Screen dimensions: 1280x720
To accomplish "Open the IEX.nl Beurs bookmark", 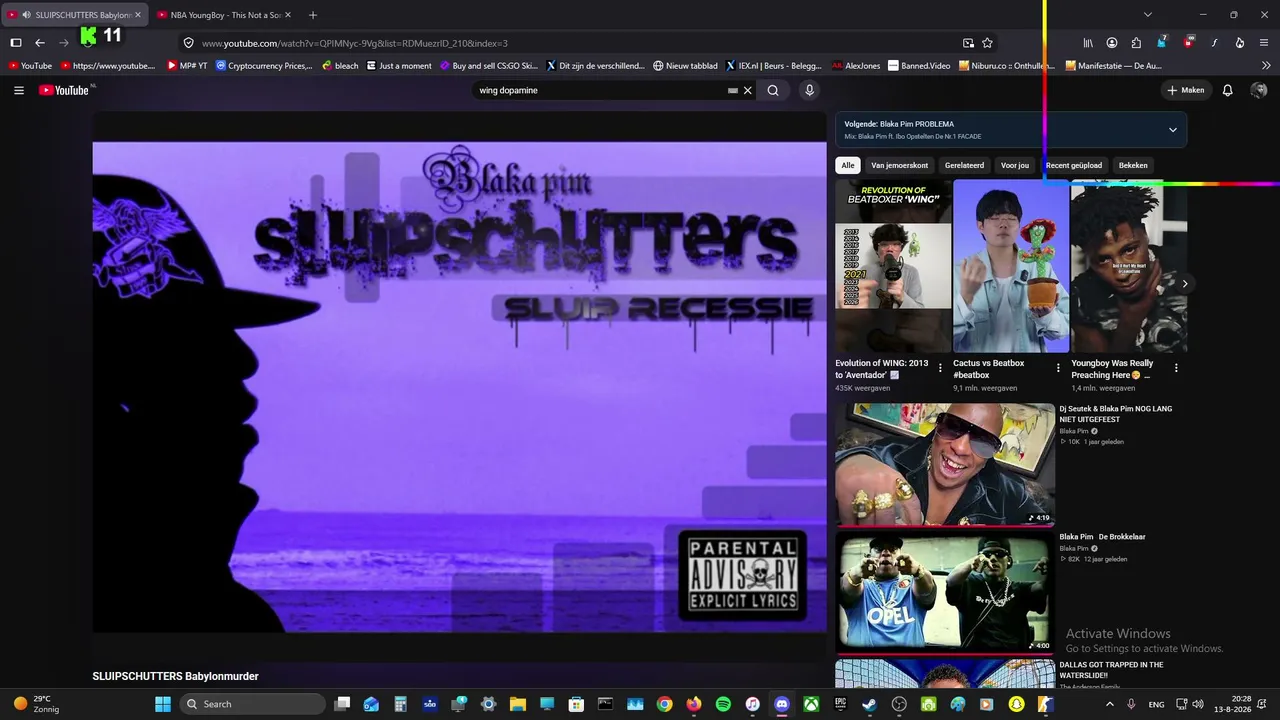I will coord(774,66).
